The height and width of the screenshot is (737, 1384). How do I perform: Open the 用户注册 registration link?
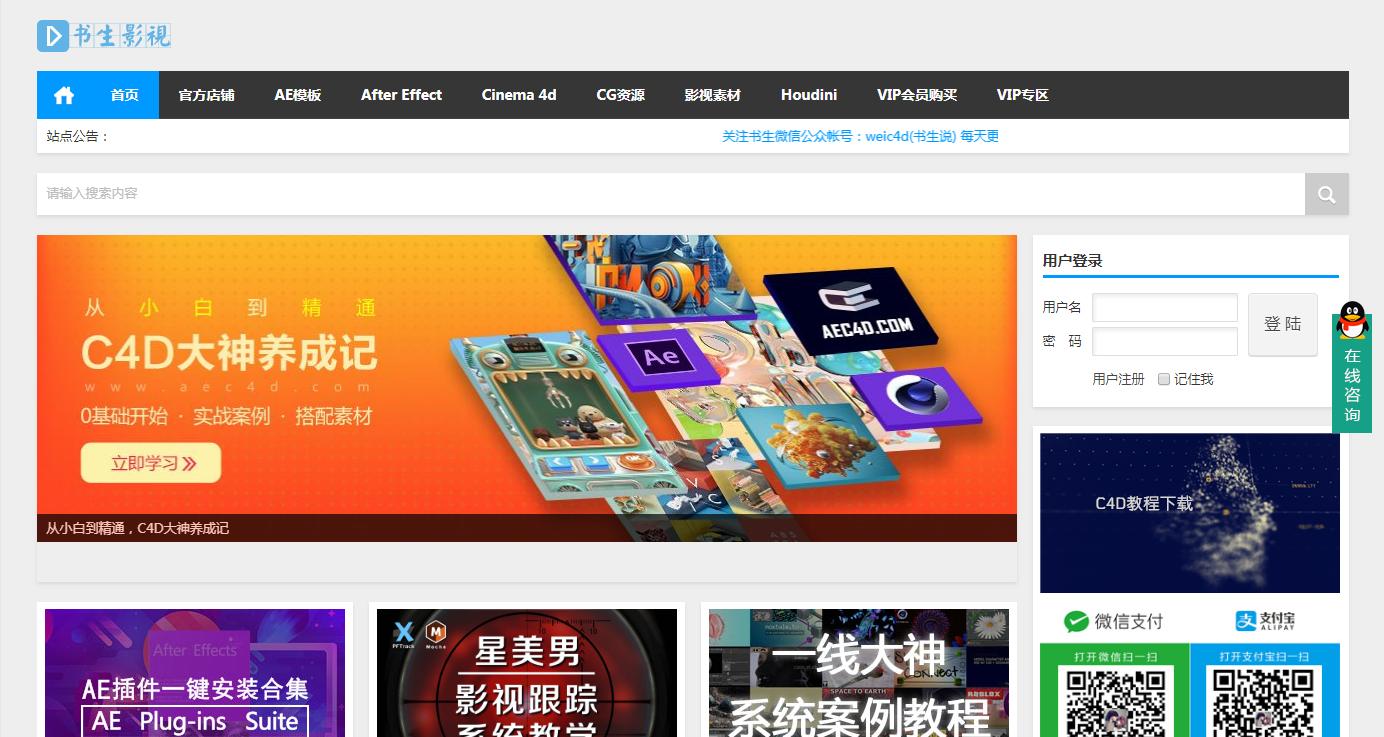pyautogui.click(x=1117, y=378)
